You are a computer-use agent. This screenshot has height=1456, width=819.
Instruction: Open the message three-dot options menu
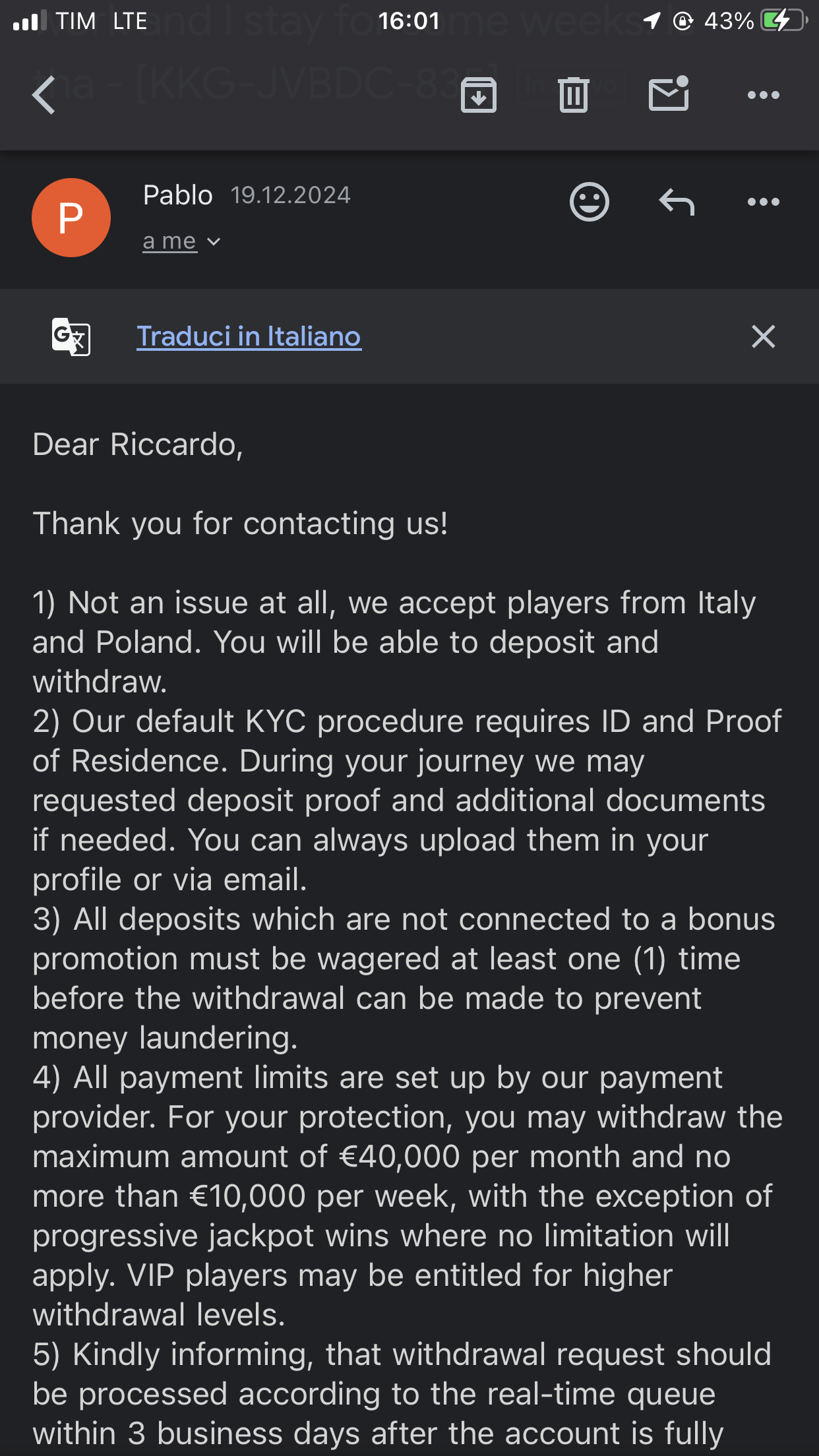(x=763, y=202)
